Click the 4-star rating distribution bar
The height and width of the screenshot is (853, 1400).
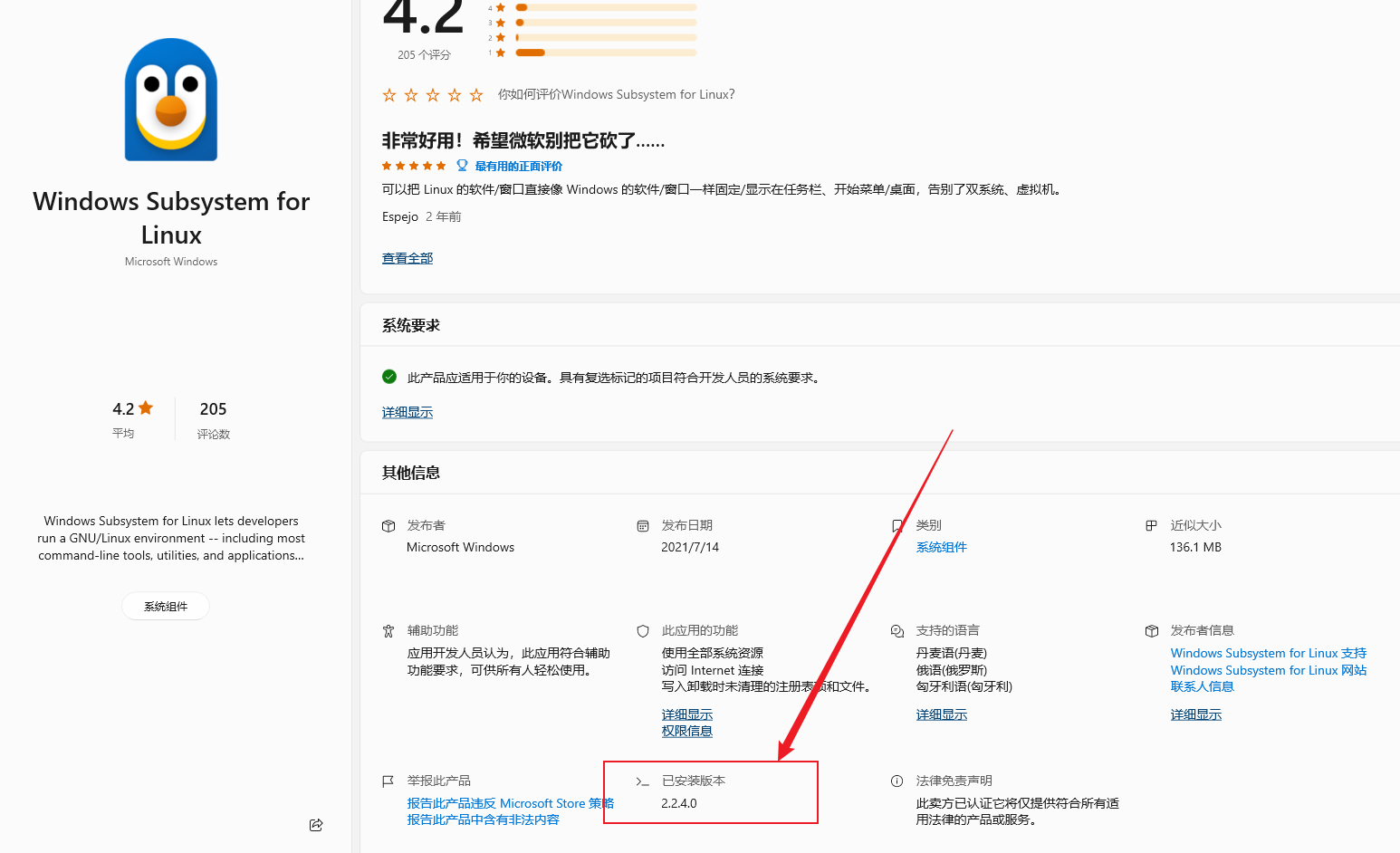click(606, 7)
